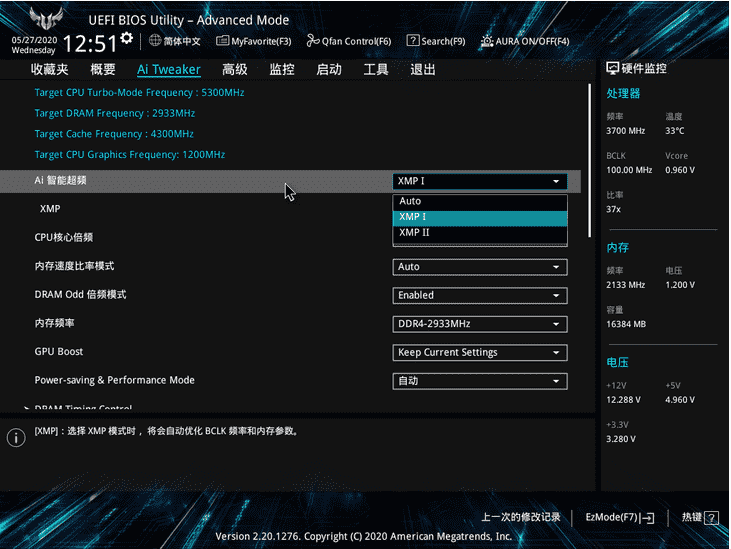
Task: Open the 内存频率 DDR4-2933MHz dropdown
Action: (x=480, y=324)
